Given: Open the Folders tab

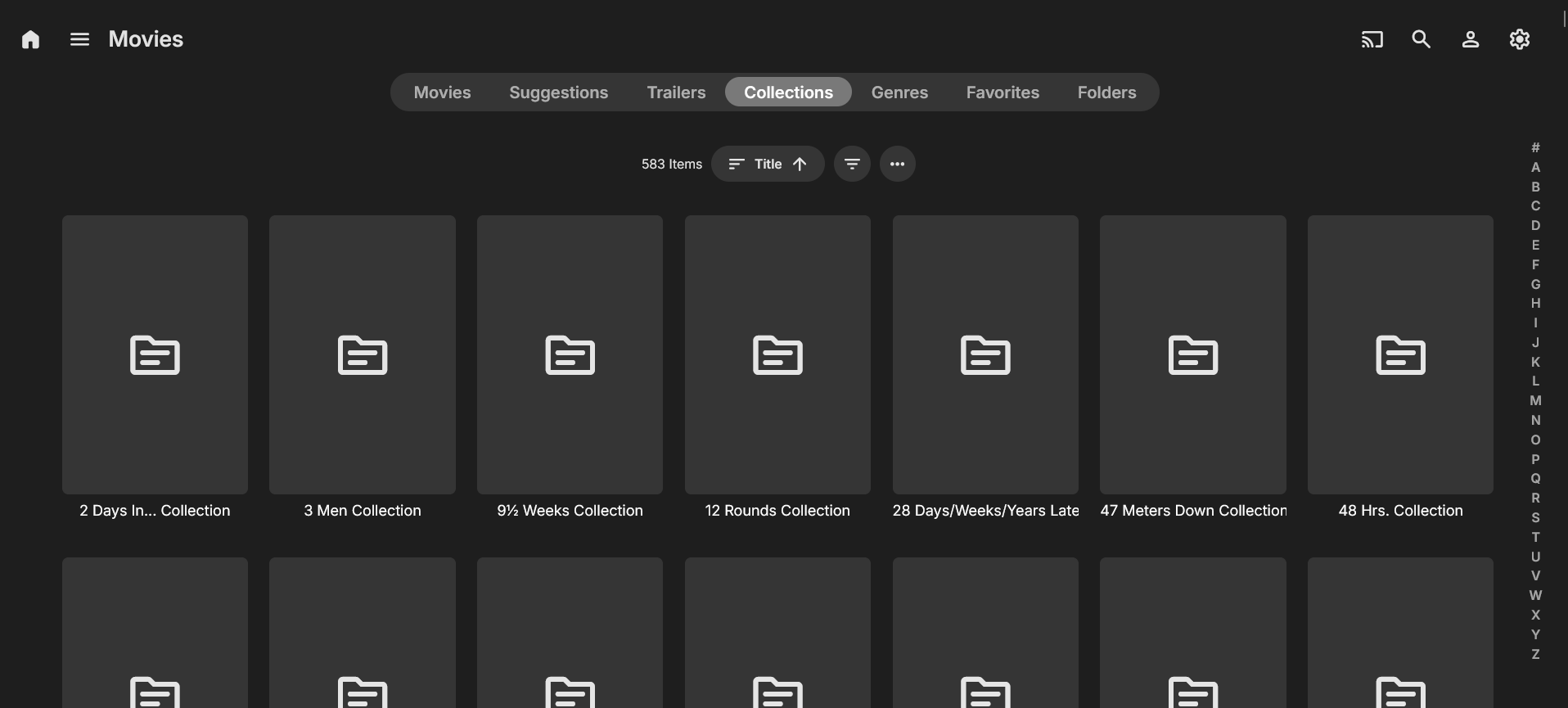Looking at the screenshot, I should point(1106,92).
